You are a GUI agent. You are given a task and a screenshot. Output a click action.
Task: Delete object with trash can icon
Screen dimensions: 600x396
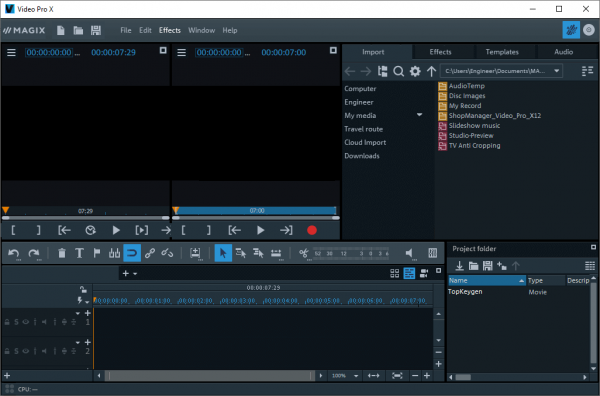pos(62,253)
